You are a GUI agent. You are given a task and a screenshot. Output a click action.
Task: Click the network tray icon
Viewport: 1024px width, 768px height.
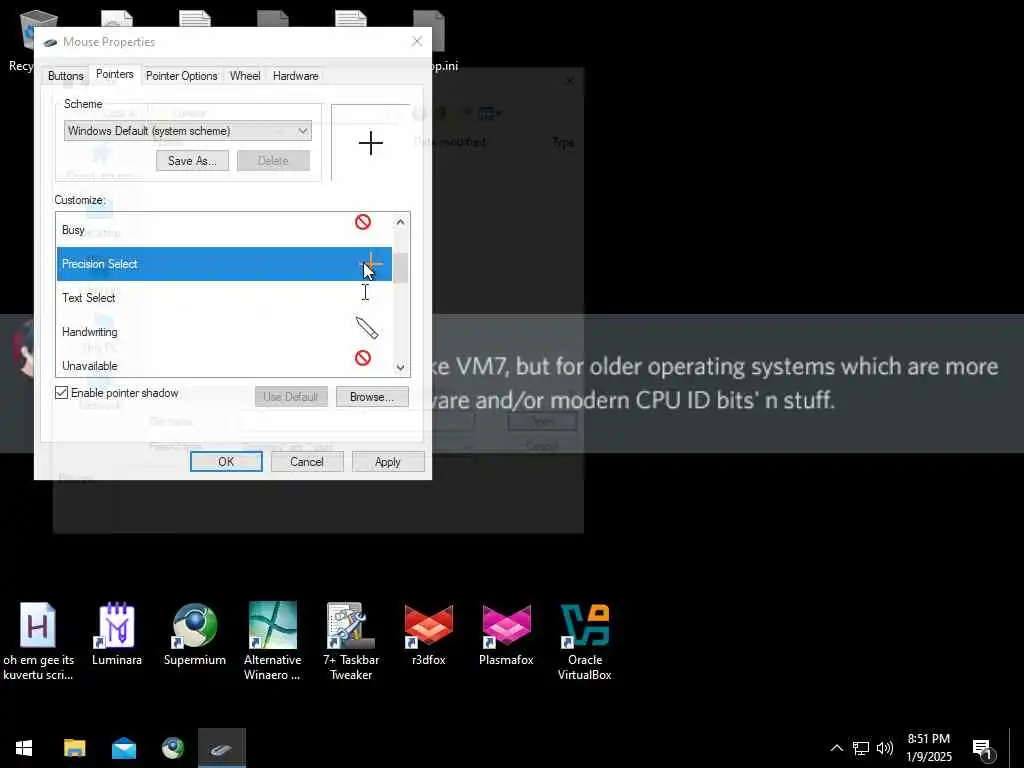[861, 748]
